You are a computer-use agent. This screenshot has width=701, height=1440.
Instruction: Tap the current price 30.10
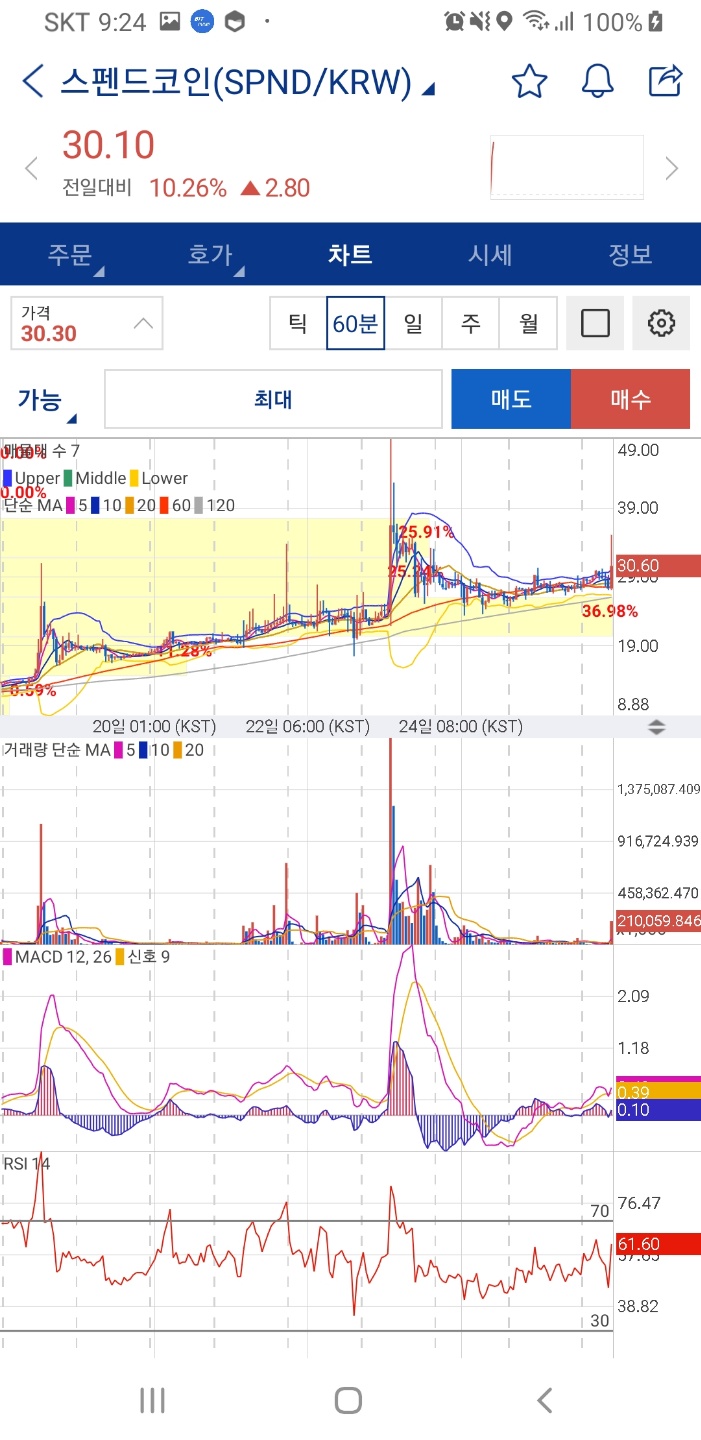pyautogui.click(x=108, y=146)
